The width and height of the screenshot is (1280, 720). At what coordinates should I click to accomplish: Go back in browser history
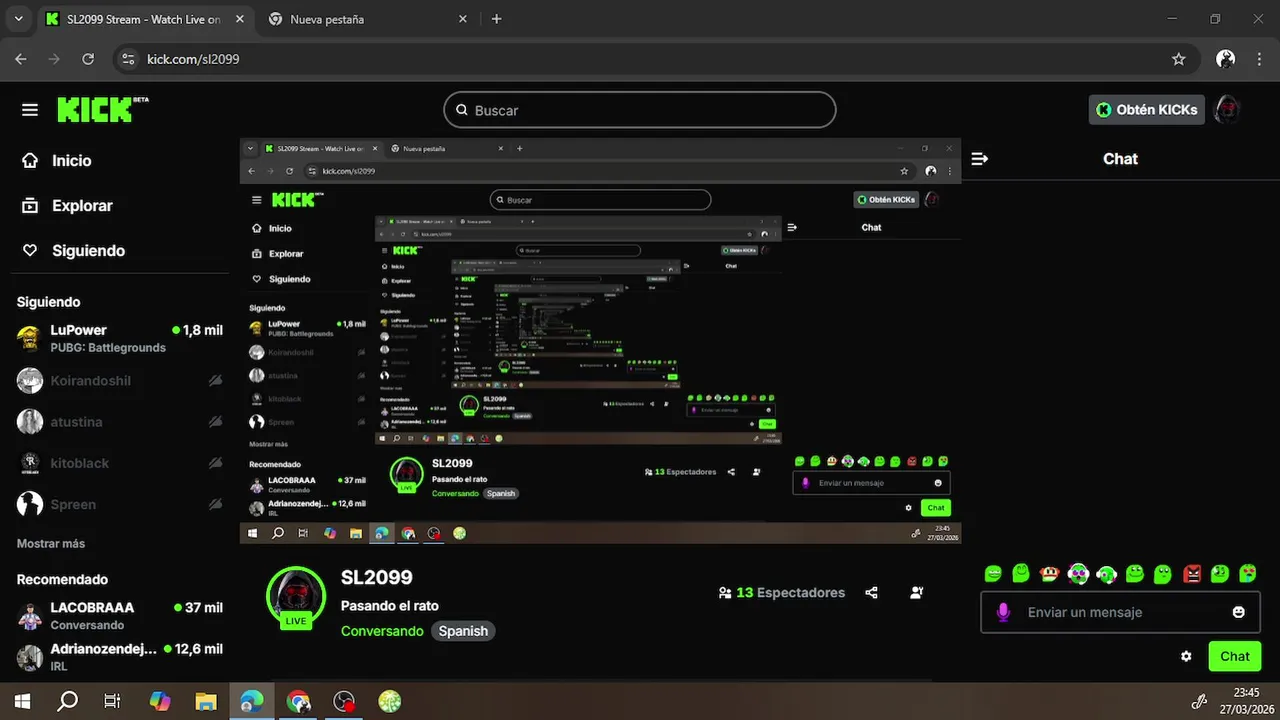coord(21,59)
